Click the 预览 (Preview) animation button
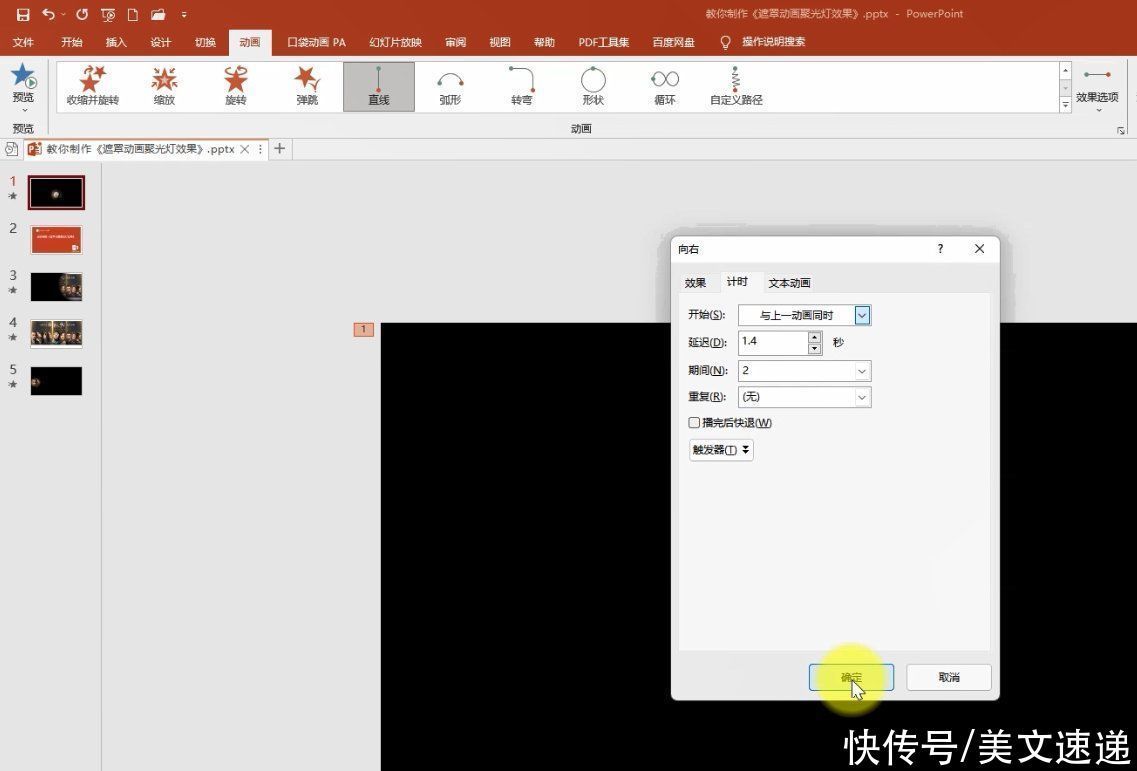This screenshot has height=771, width=1137. click(23, 85)
